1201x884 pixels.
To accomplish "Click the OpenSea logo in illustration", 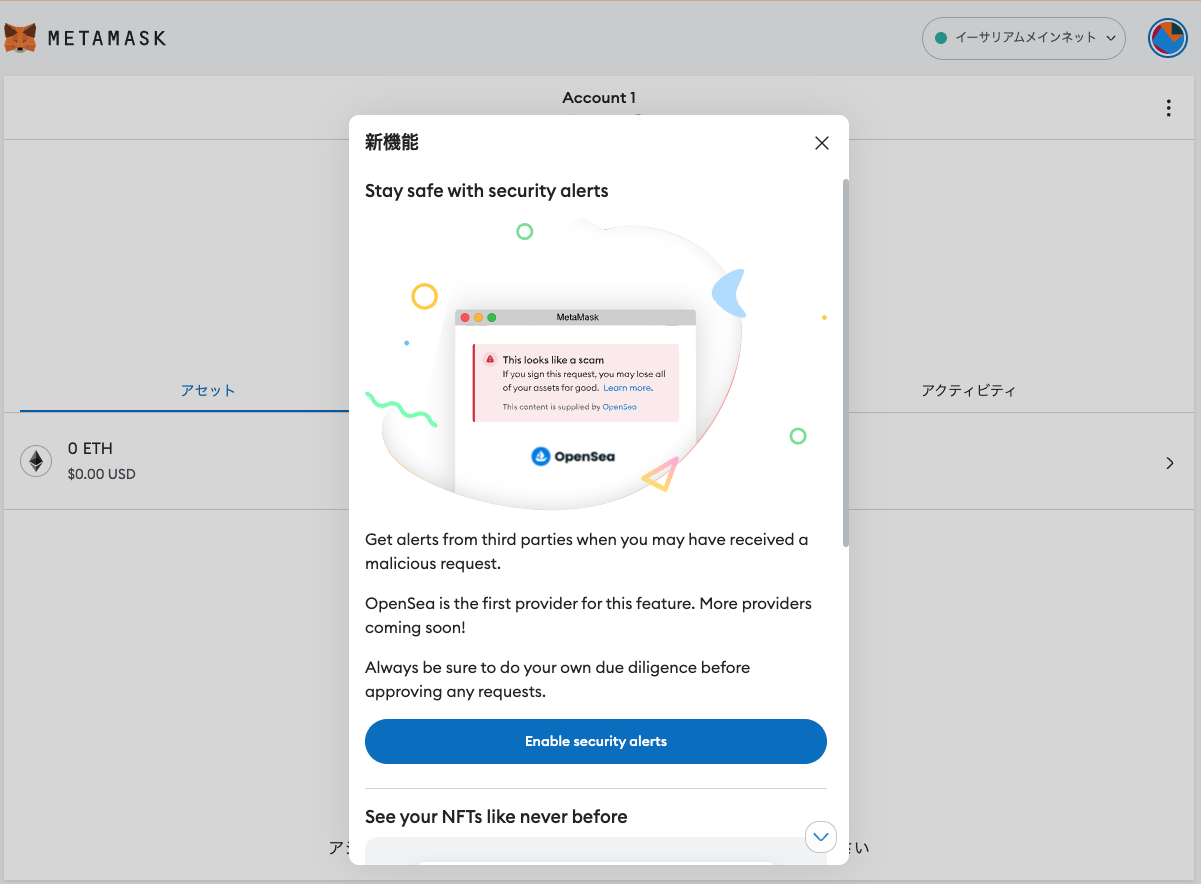I will pyautogui.click(x=573, y=456).
